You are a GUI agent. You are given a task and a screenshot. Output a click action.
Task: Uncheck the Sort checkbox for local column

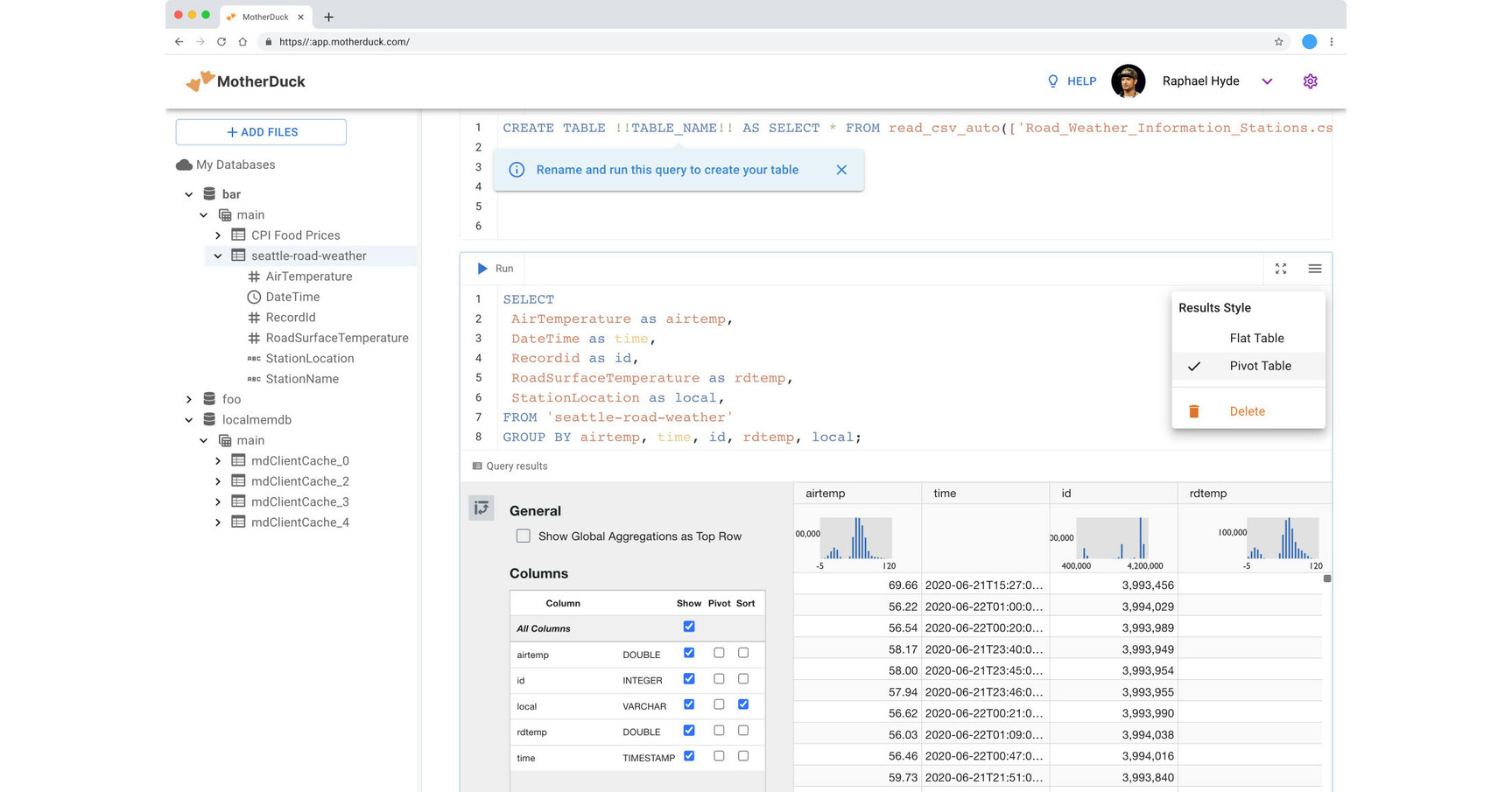point(743,704)
